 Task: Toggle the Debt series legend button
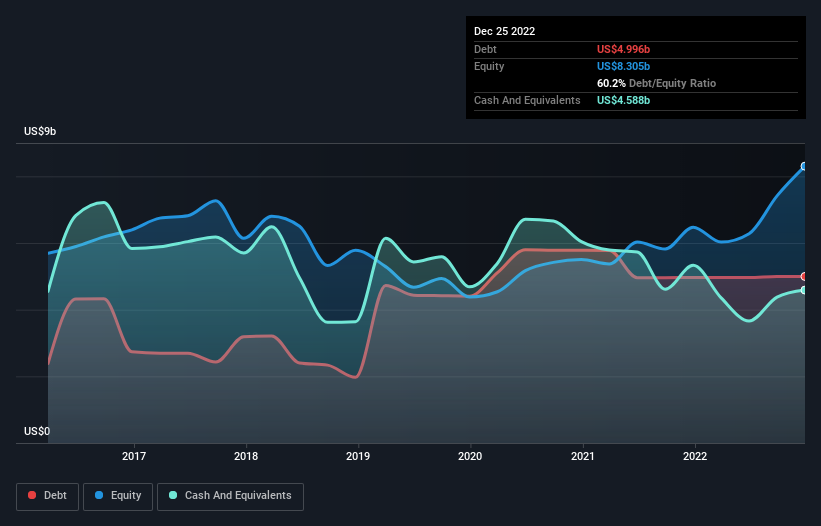(x=48, y=496)
